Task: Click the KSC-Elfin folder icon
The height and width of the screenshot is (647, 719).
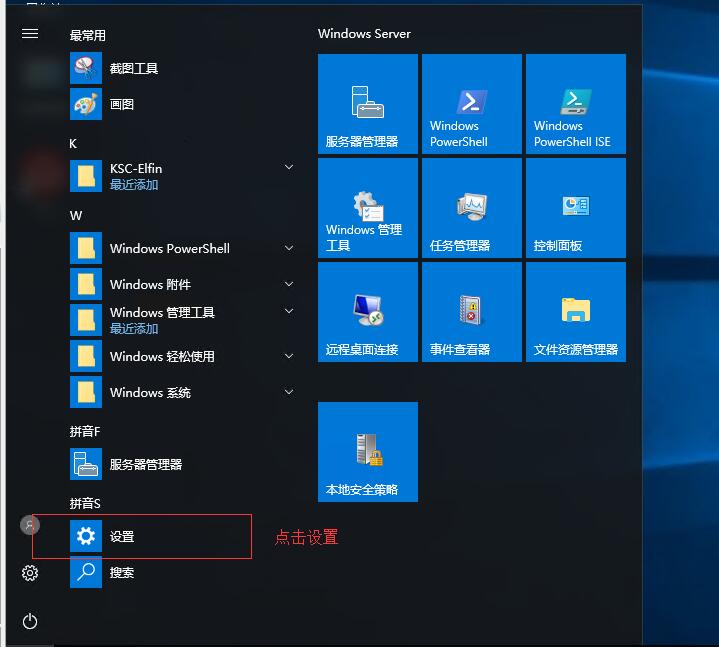Action: coord(86,176)
